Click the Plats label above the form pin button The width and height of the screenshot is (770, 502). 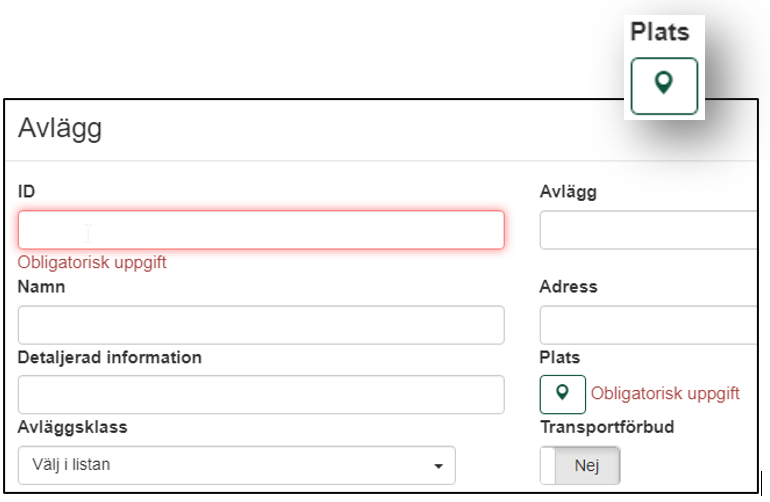pyautogui.click(x=560, y=358)
